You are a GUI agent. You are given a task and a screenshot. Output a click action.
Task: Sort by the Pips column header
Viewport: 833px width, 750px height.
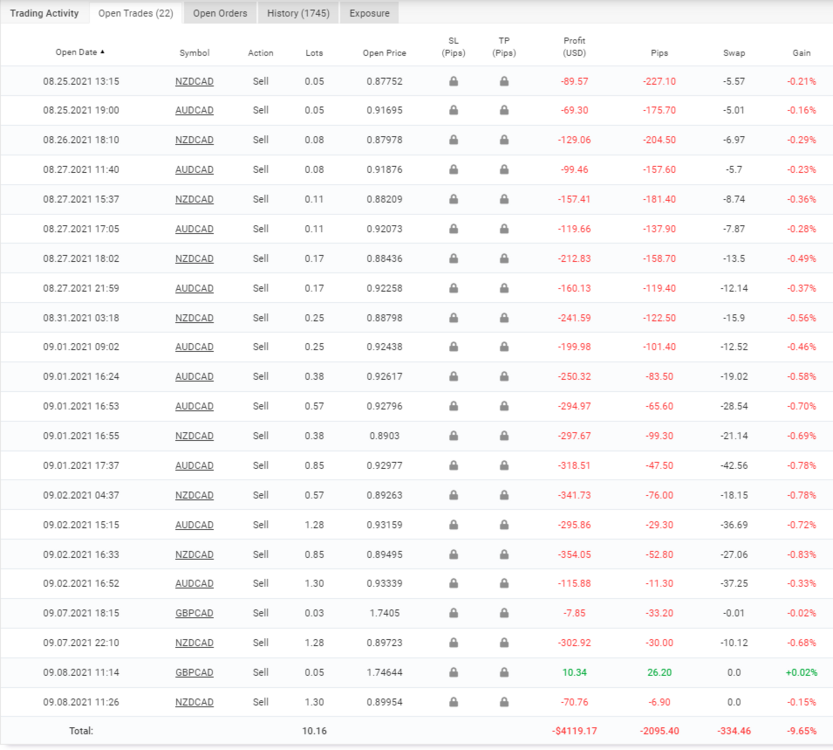point(659,53)
